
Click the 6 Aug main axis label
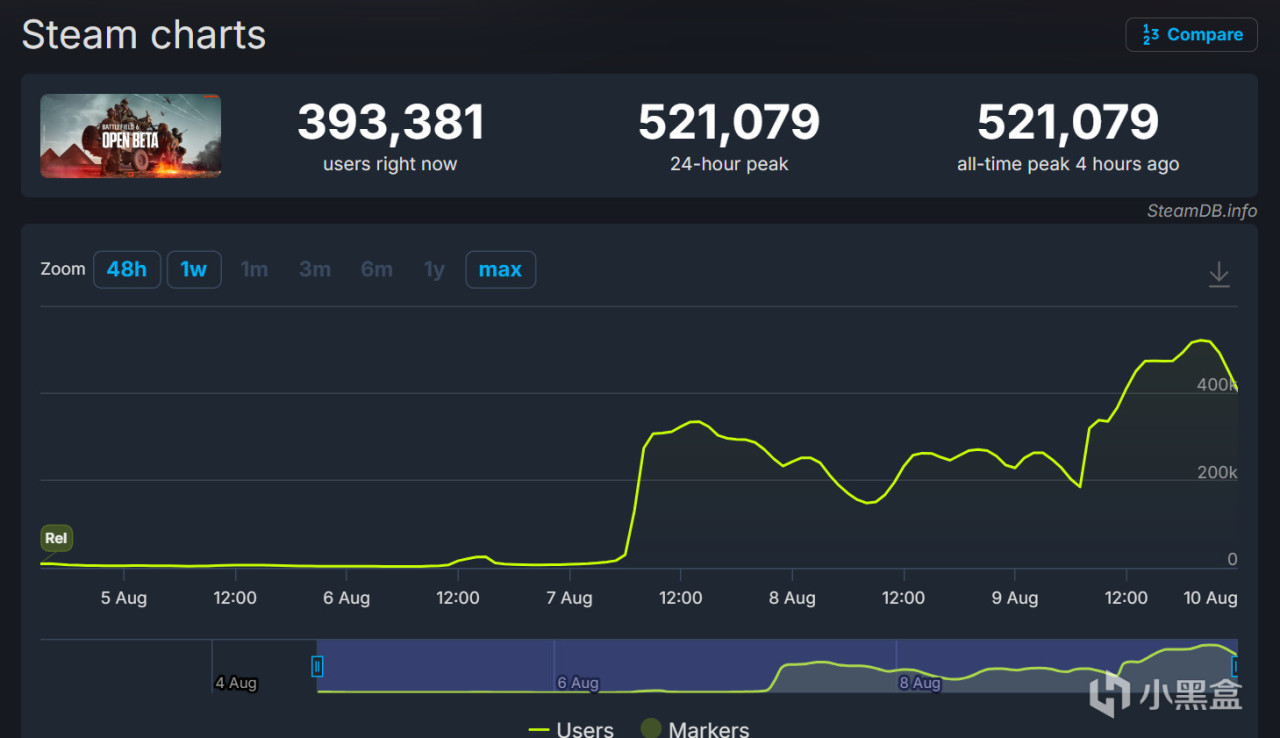(346, 598)
